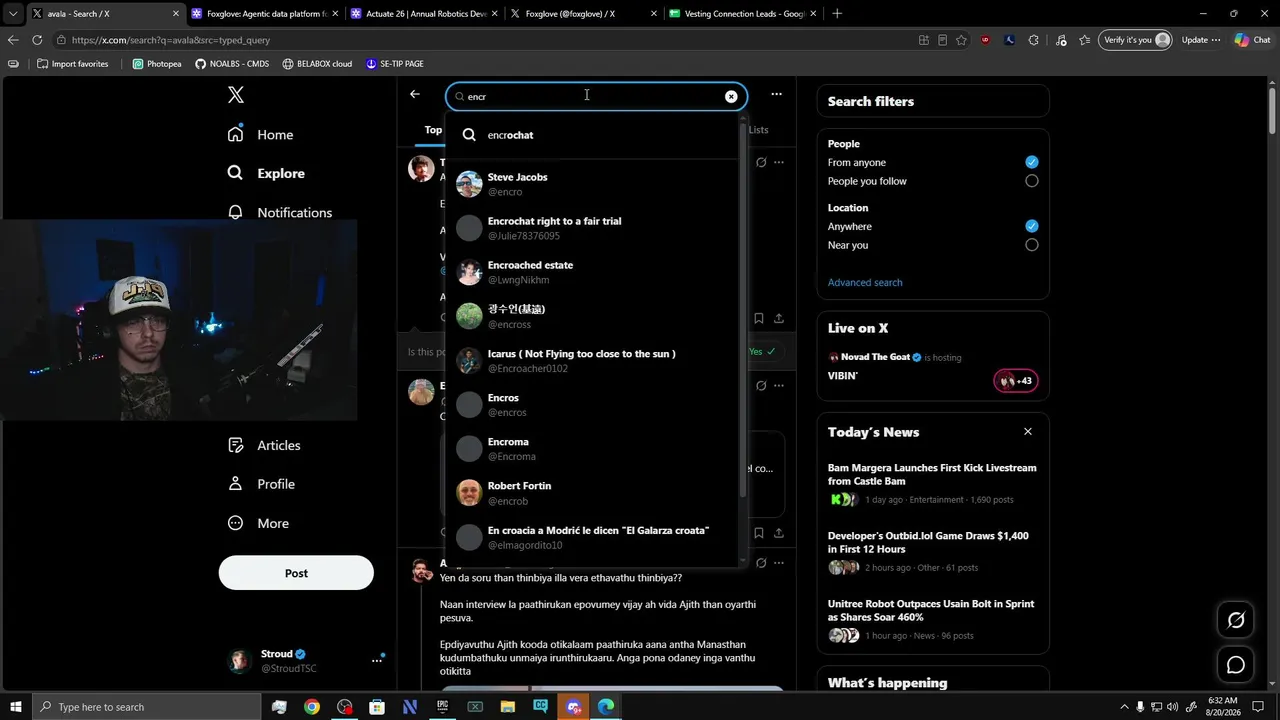Screen dimensions: 1280x720
Task: Open the Advanced search link
Action: pos(865,282)
